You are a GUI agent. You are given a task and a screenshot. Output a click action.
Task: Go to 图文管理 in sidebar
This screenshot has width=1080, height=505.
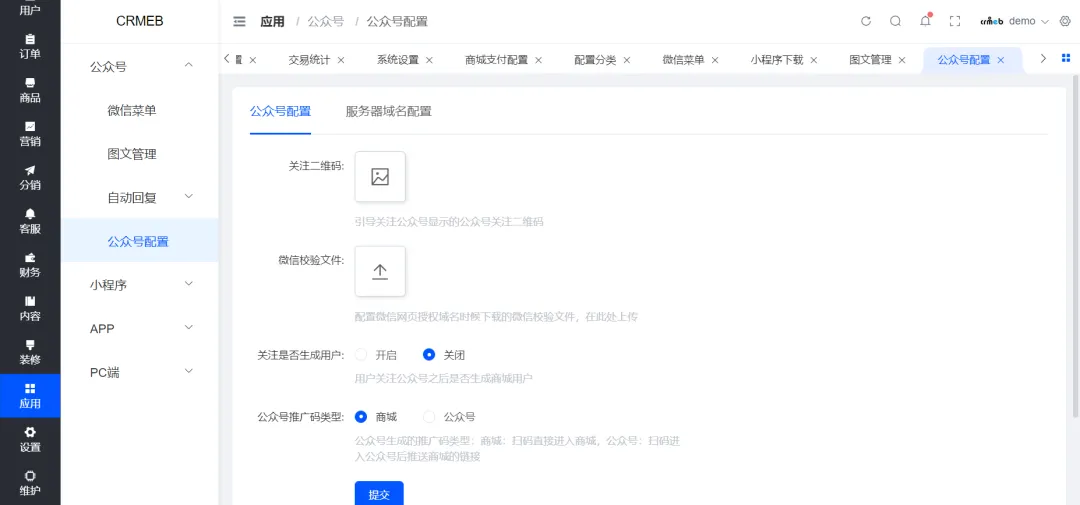point(132,154)
